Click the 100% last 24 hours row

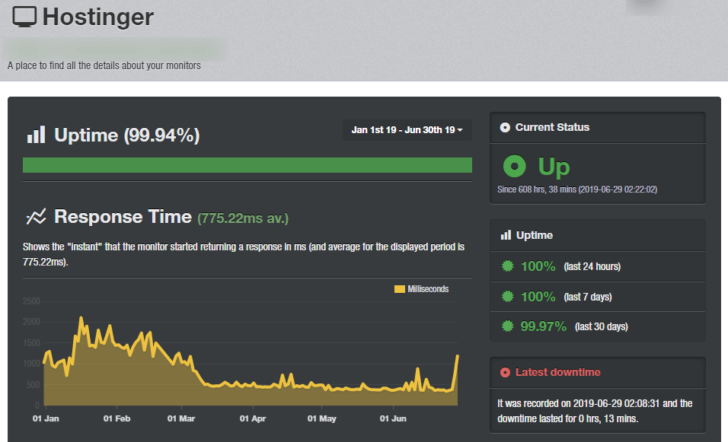(598, 266)
